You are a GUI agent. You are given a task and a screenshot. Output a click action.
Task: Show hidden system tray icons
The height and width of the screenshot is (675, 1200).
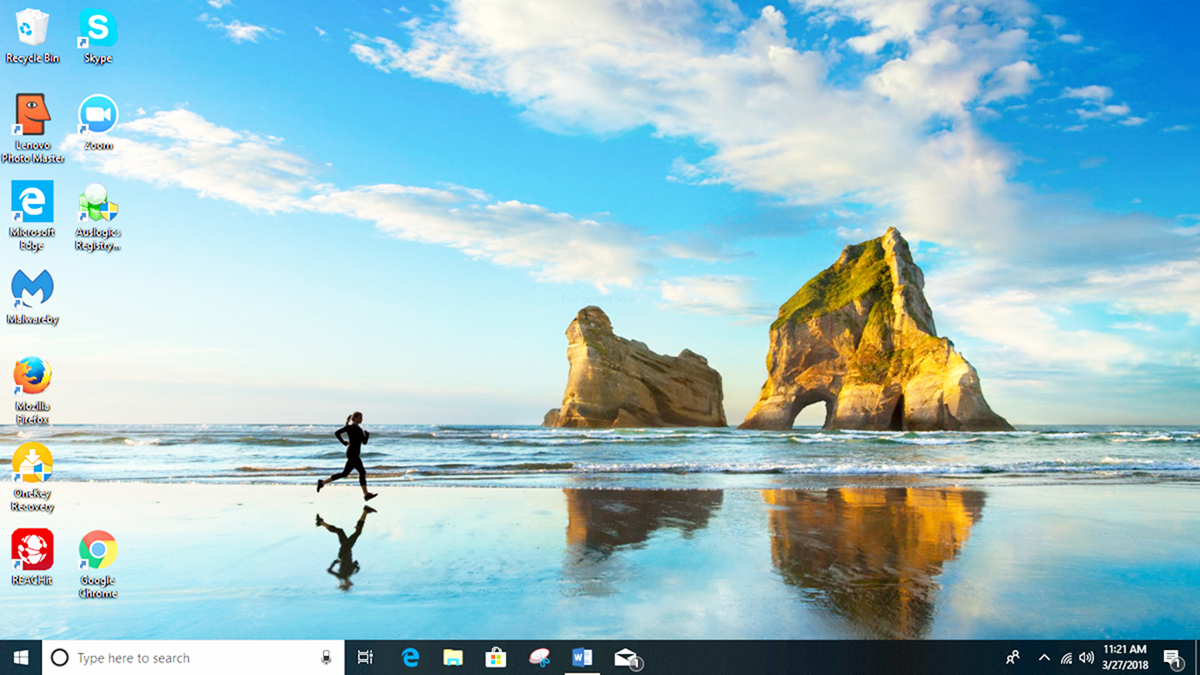[x=1044, y=657]
